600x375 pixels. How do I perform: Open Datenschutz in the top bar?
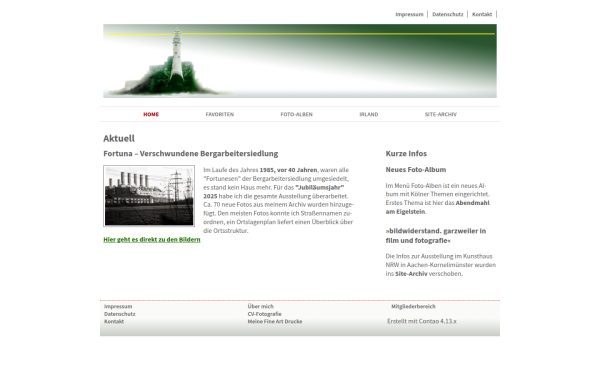447,14
